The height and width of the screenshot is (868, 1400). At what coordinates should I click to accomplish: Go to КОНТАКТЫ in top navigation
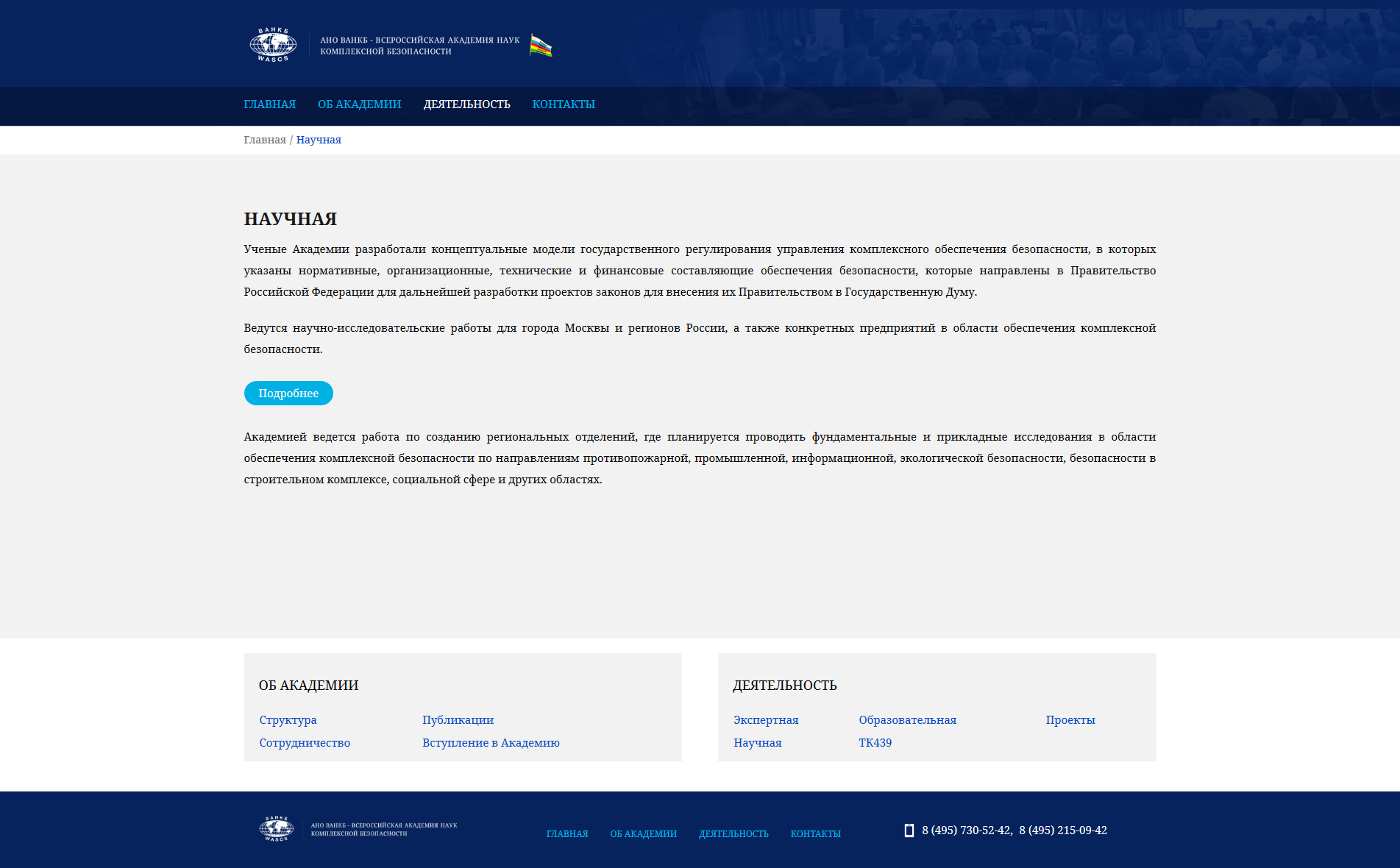(564, 104)
